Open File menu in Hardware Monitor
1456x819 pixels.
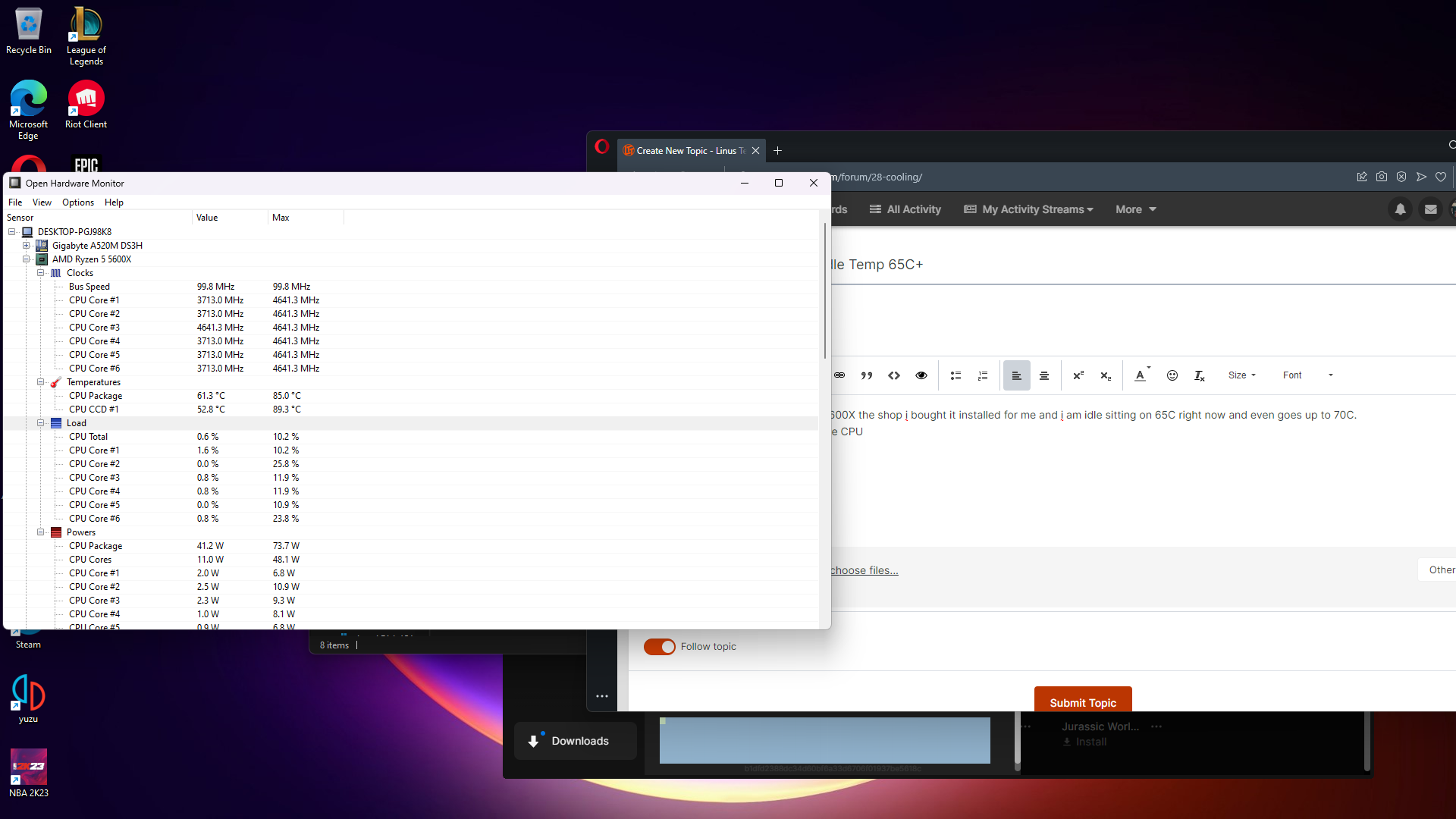15,202
